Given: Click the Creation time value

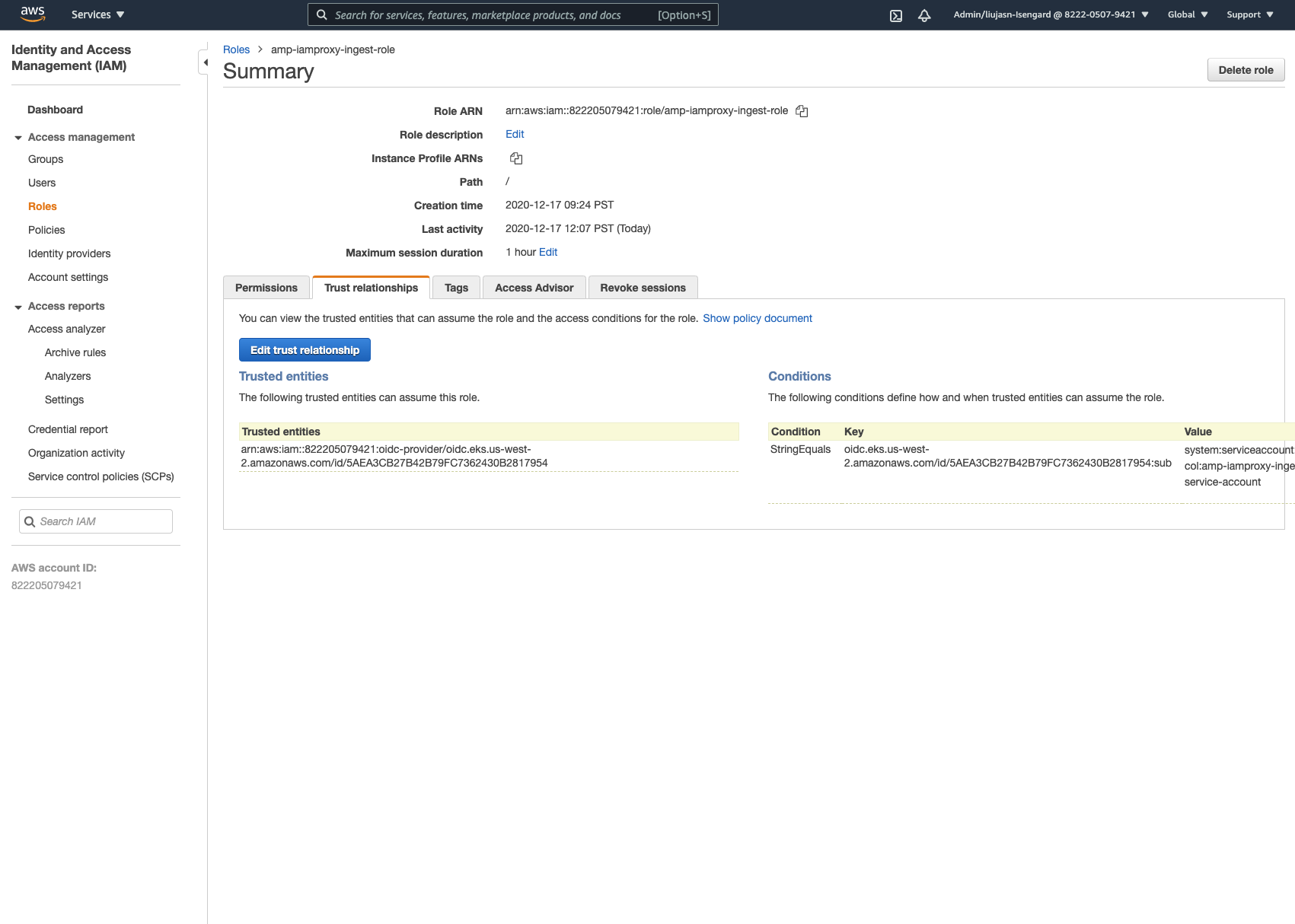Looking at the screenshot, I should (560, 205).
